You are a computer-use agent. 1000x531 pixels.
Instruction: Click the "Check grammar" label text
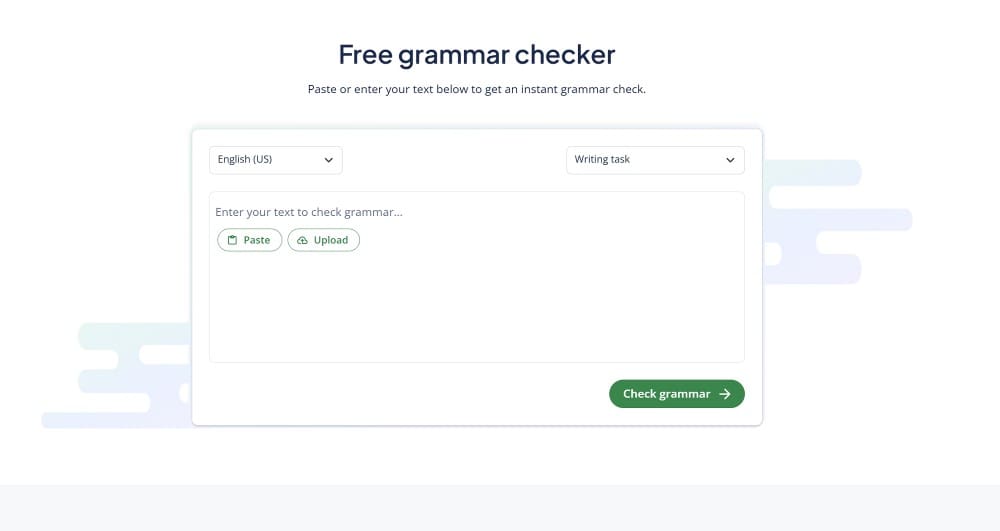(x=666, y=394)
